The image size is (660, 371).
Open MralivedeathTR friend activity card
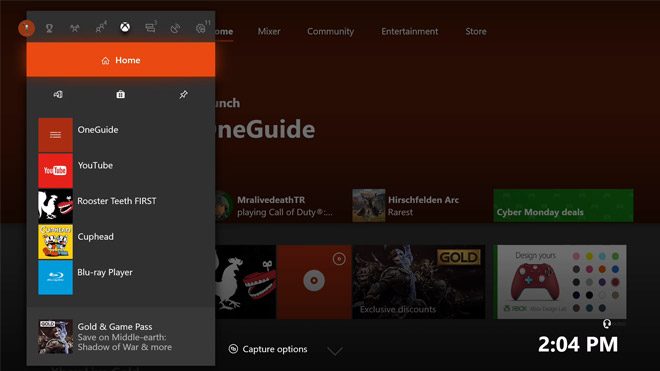coord(276,206)
